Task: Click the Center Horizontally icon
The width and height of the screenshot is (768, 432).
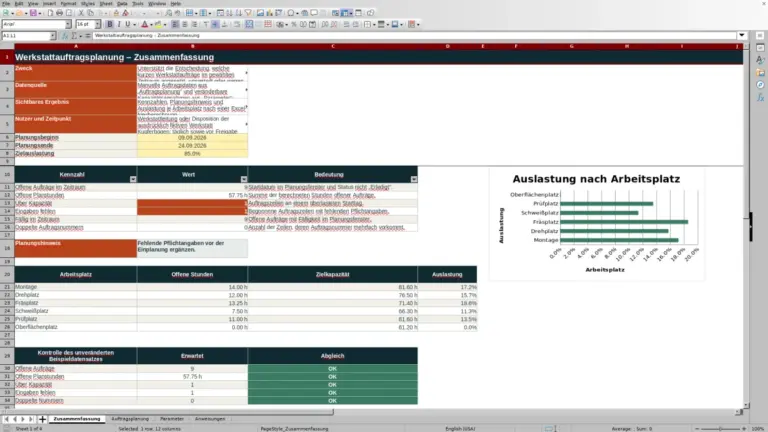Action: (185, 24)
